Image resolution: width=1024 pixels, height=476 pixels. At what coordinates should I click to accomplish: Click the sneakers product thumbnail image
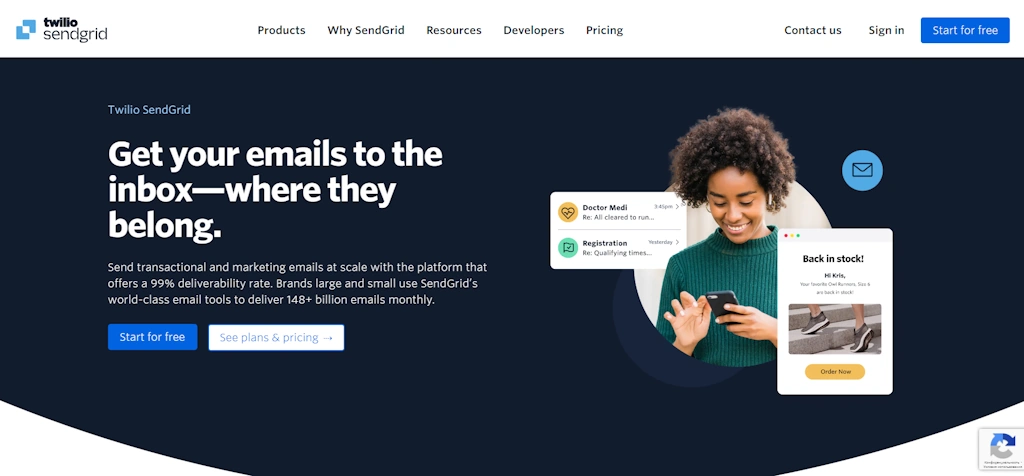835,329
